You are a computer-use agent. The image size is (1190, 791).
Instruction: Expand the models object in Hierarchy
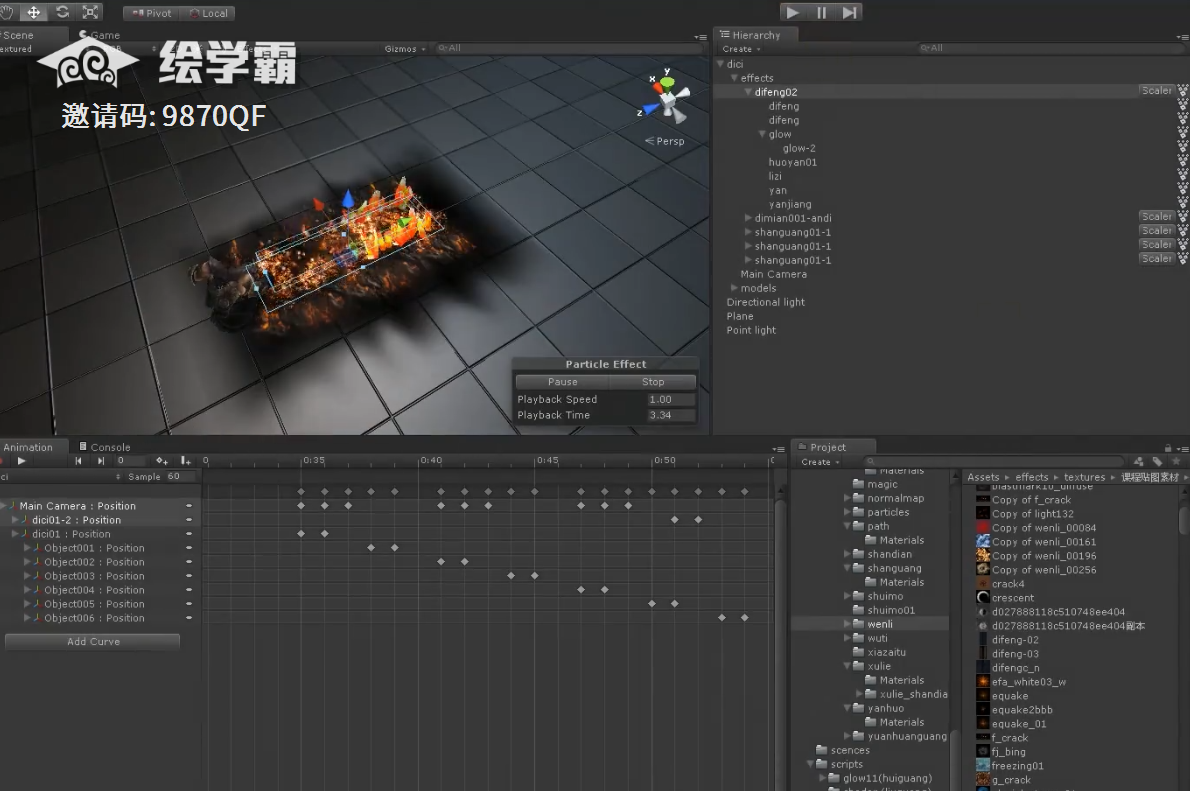pos(734,288)
